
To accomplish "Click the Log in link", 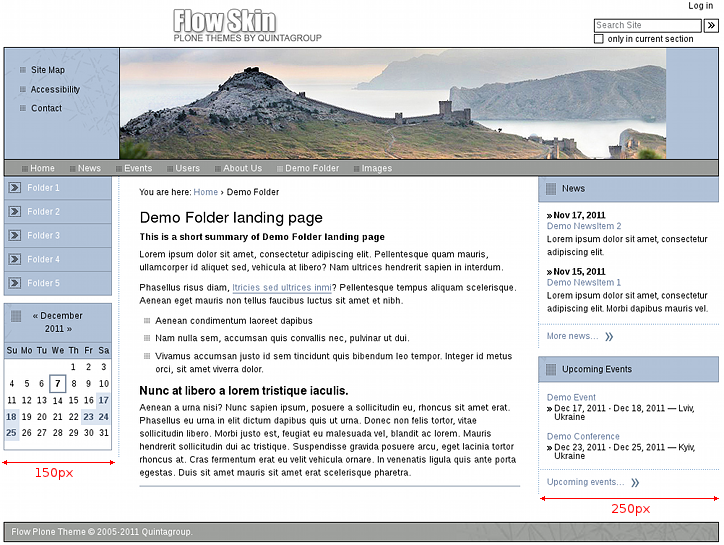I will point(700,6).
